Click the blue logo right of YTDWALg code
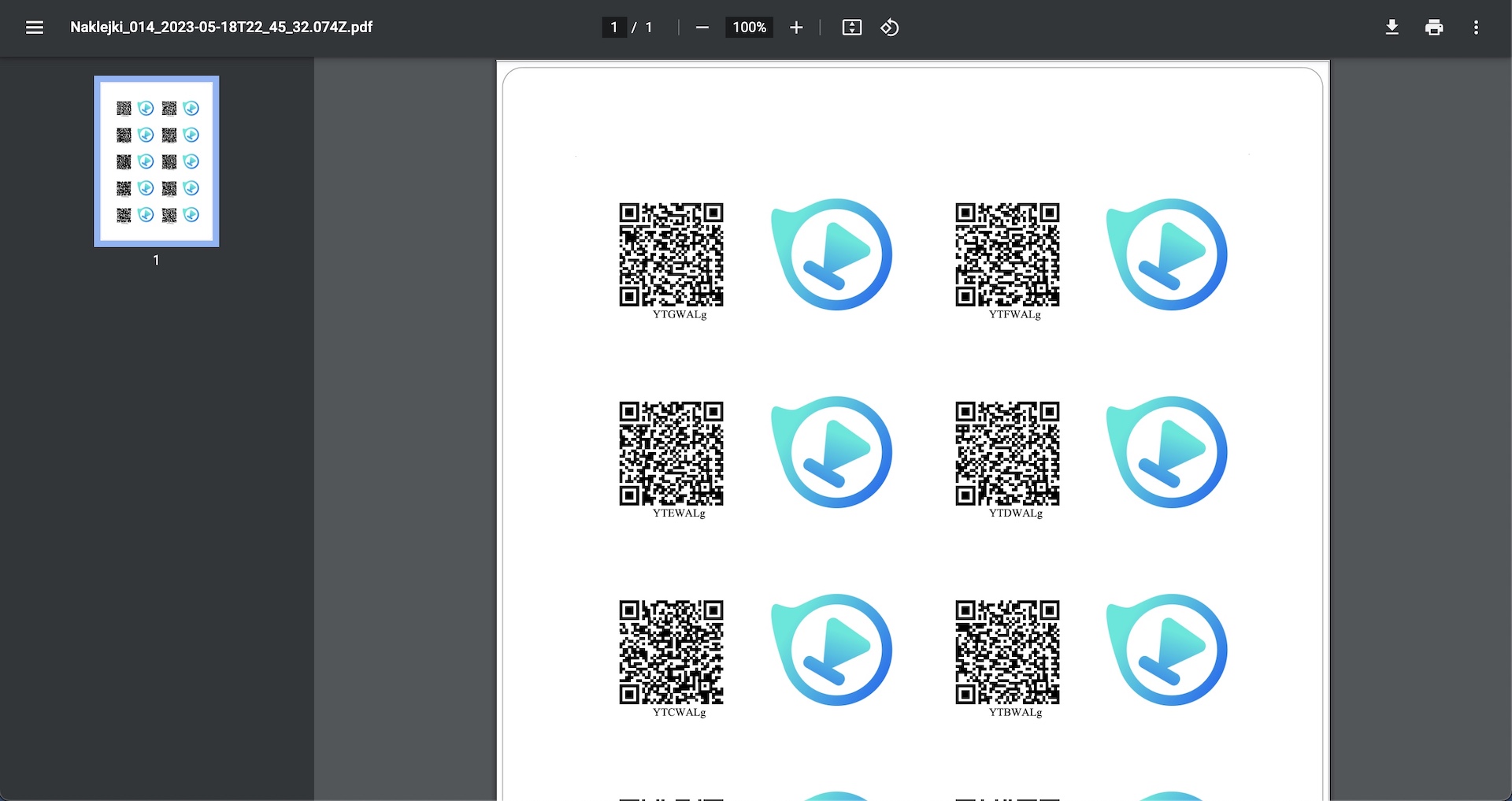The width and height of the screenshot is (1512, 801). [x=1167, y=453]
